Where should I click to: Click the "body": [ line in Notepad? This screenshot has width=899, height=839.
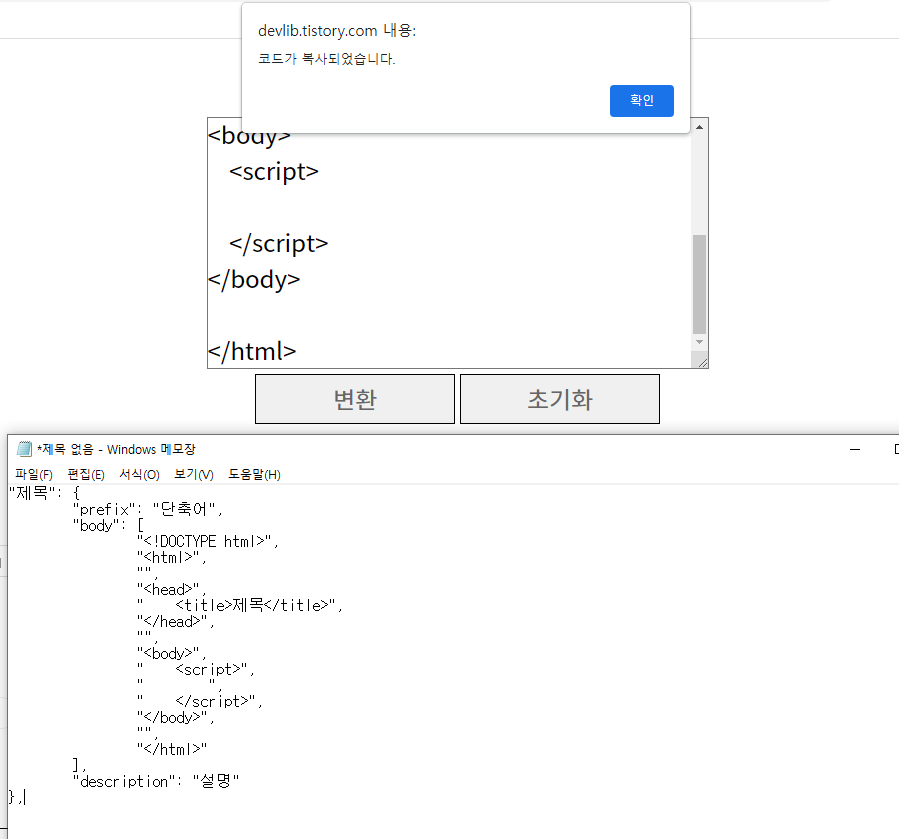(x=108, y=525)
